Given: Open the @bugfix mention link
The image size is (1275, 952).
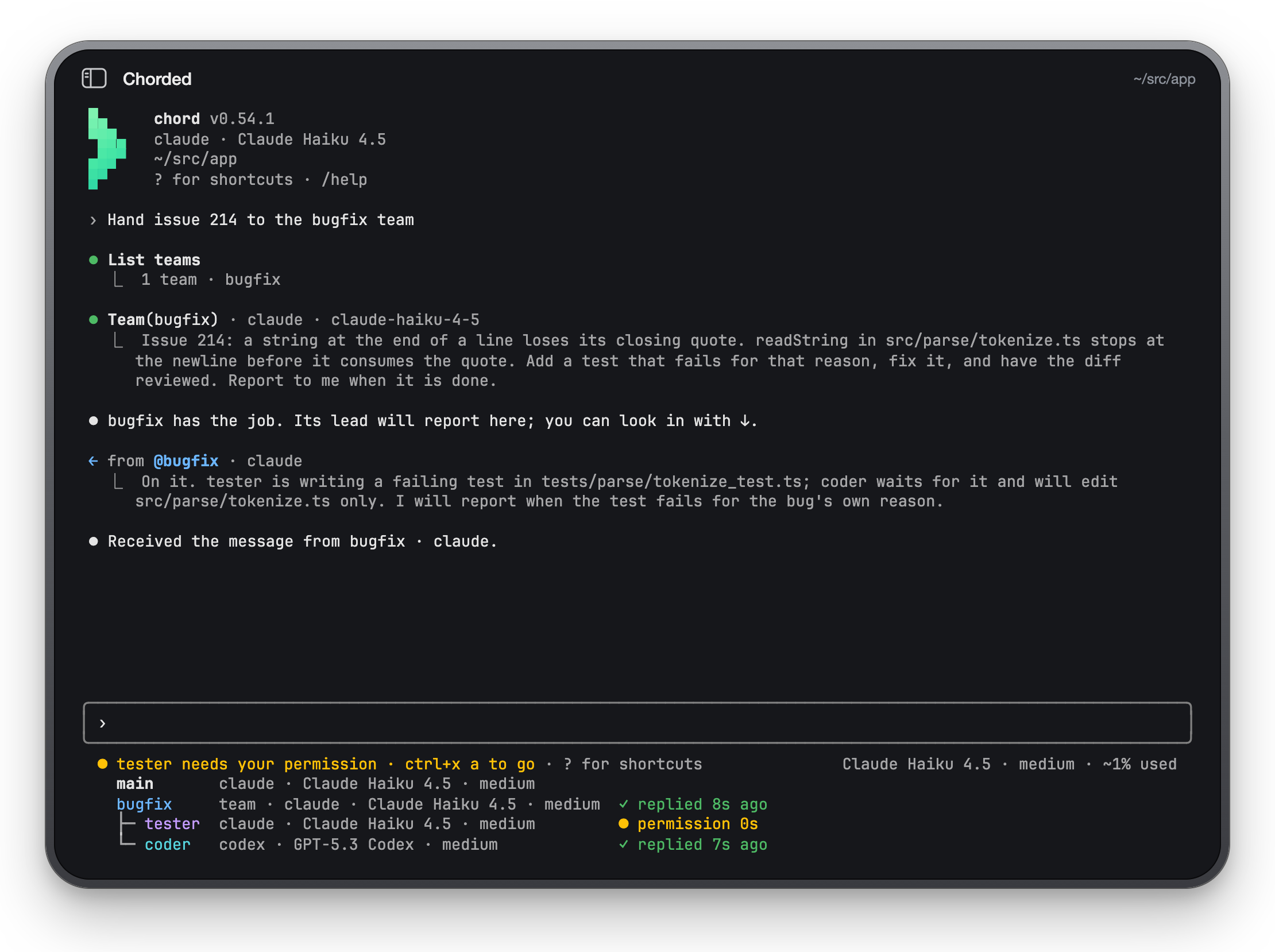Looking at the screenshot, I should pos(186,461).
